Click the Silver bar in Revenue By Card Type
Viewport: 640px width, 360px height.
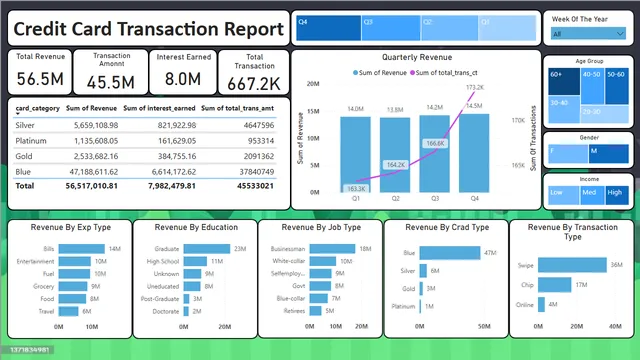tap(423, 271)
